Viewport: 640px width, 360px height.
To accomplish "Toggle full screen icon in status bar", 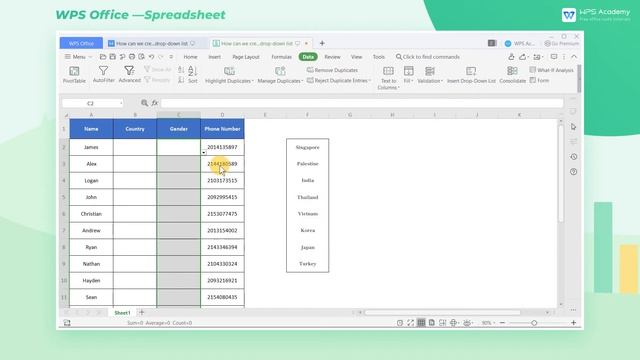I will tap(411, 323).
